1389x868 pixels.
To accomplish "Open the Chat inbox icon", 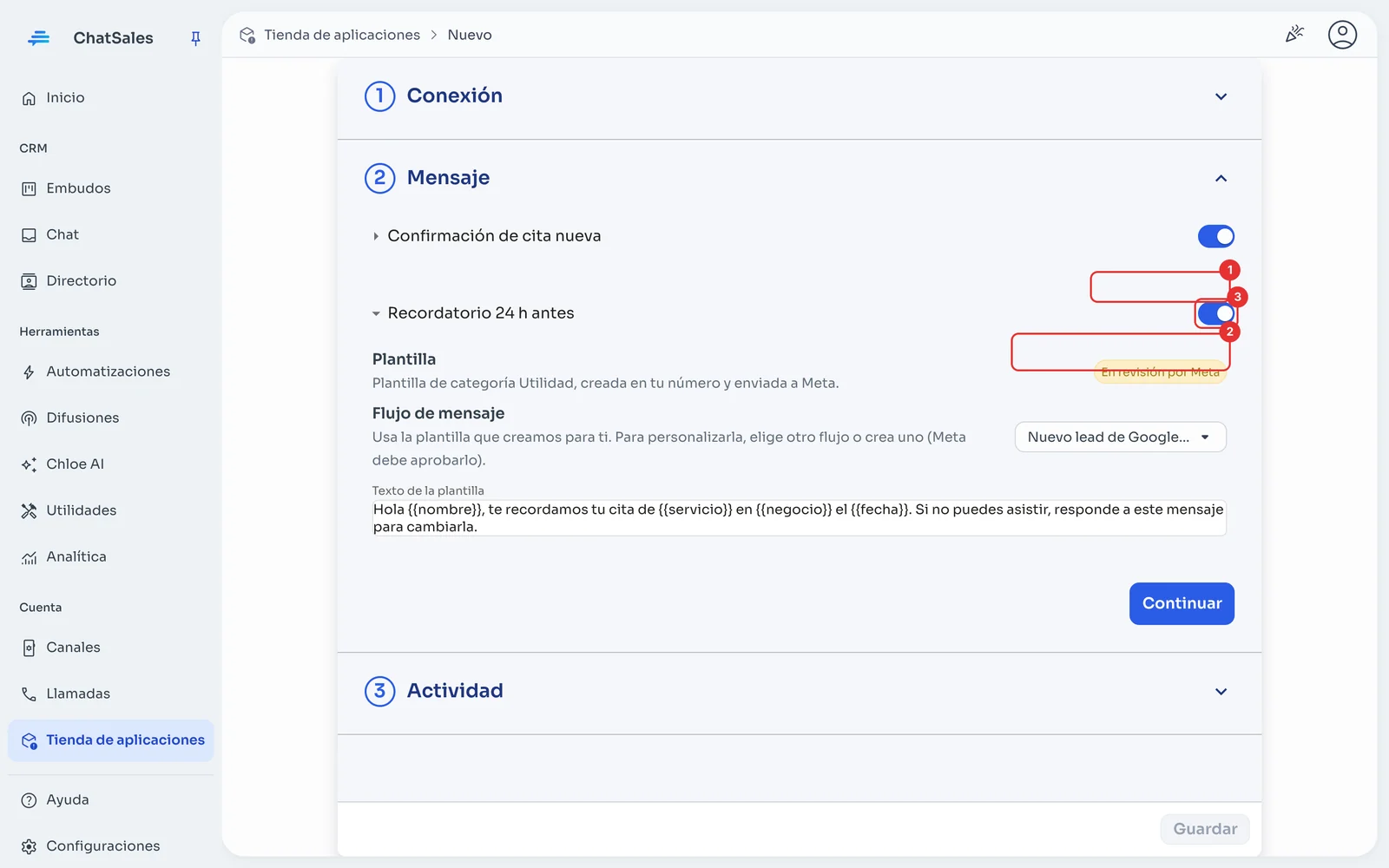I will coord(29,235).
